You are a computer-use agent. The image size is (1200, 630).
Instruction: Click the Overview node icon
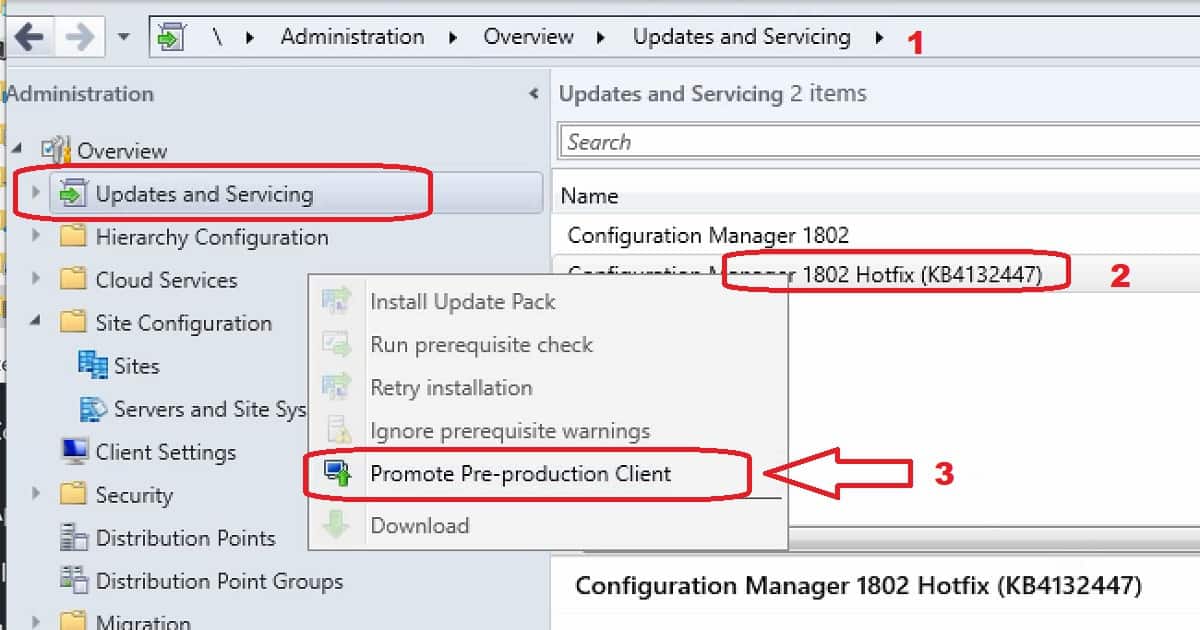point(56,150)
